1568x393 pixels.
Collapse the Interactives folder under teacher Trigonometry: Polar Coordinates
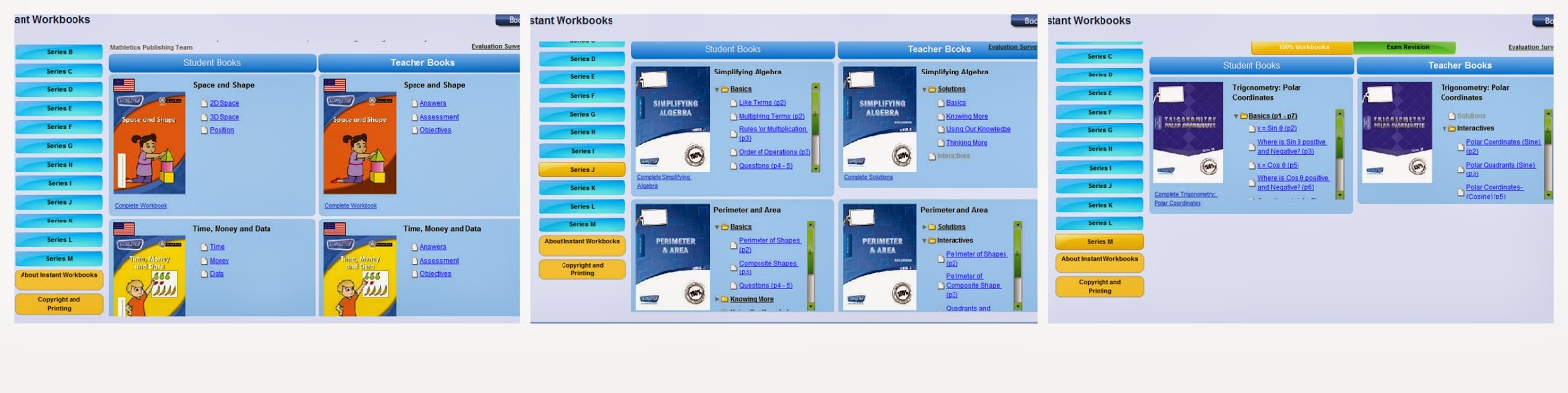click(x=1445, y=128)
